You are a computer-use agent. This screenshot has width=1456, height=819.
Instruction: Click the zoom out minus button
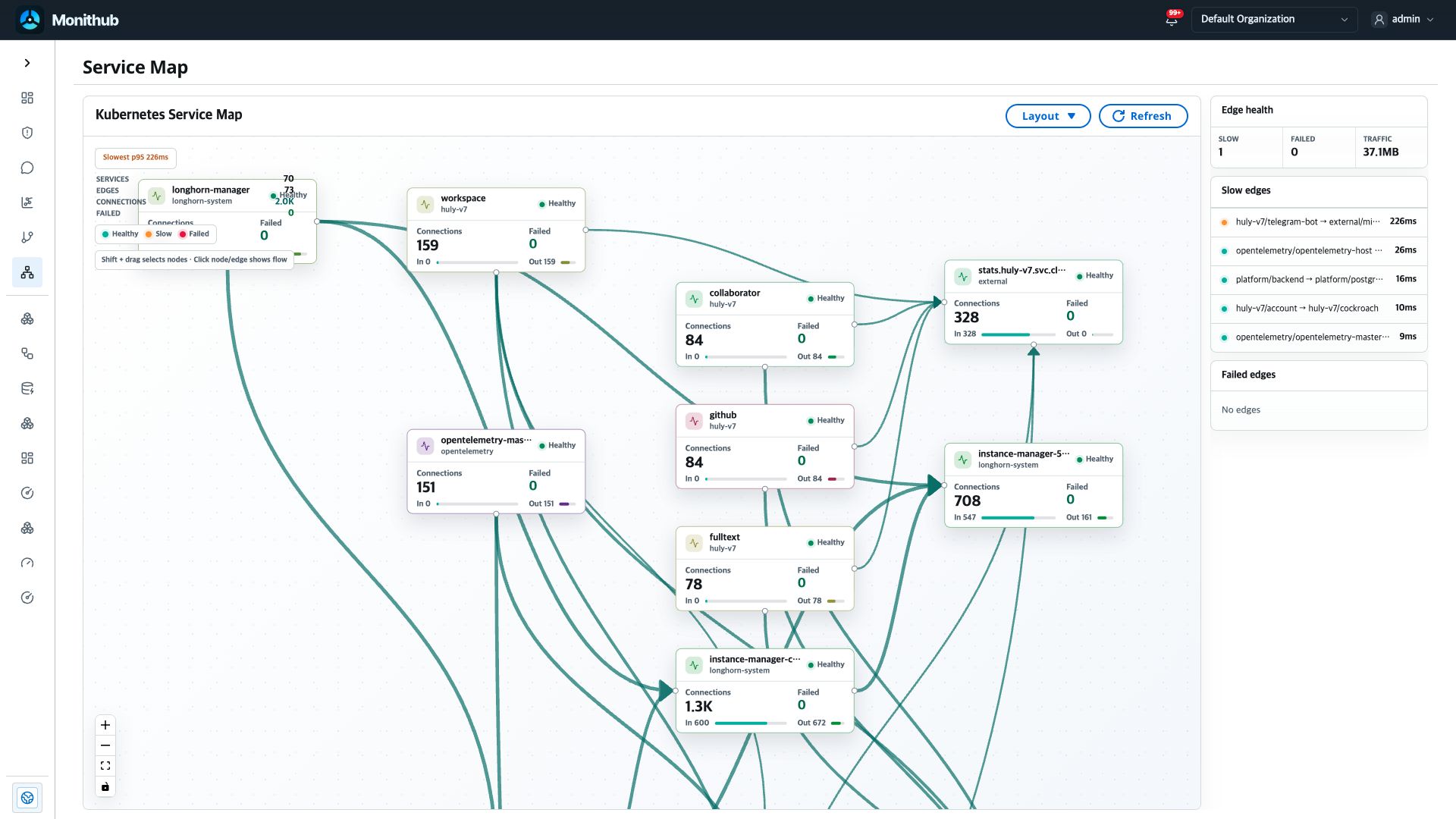[x=105, y=745]
